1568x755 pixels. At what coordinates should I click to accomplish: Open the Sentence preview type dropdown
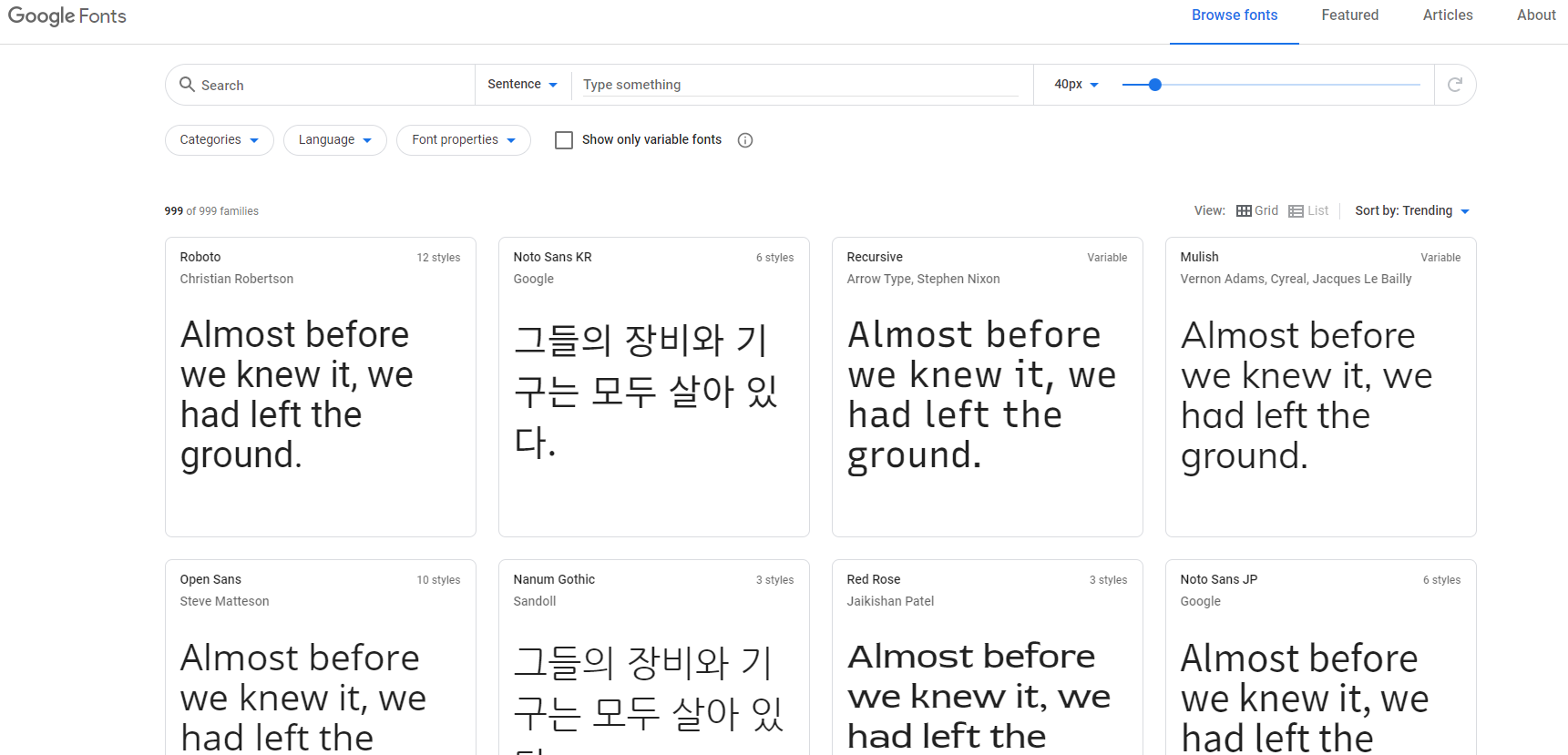pos(522,85)
